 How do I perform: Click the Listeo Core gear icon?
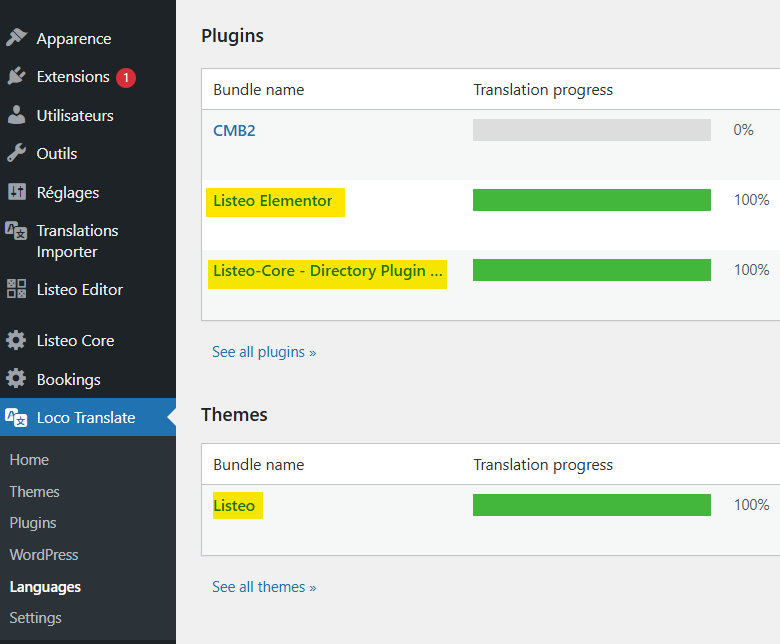pyautogui.click(x=16, y=340)
